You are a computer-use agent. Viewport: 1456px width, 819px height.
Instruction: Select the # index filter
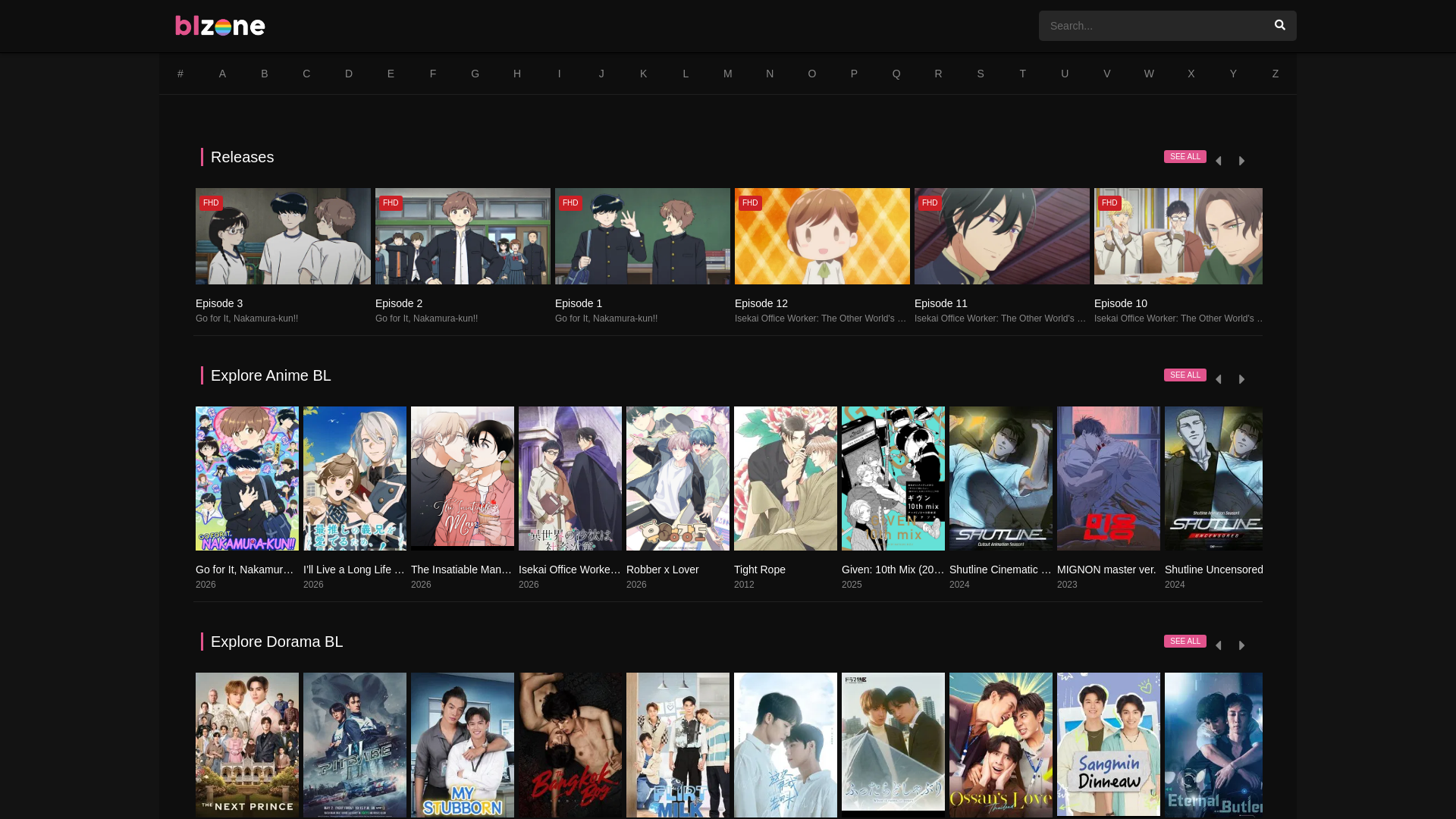(x=180, y=74)
